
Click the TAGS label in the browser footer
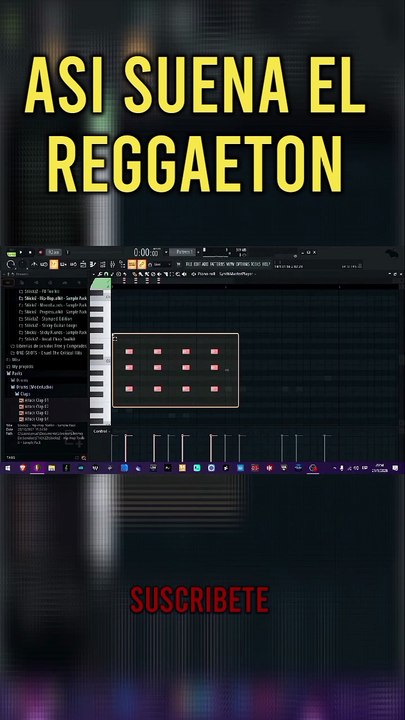point(11,458)
